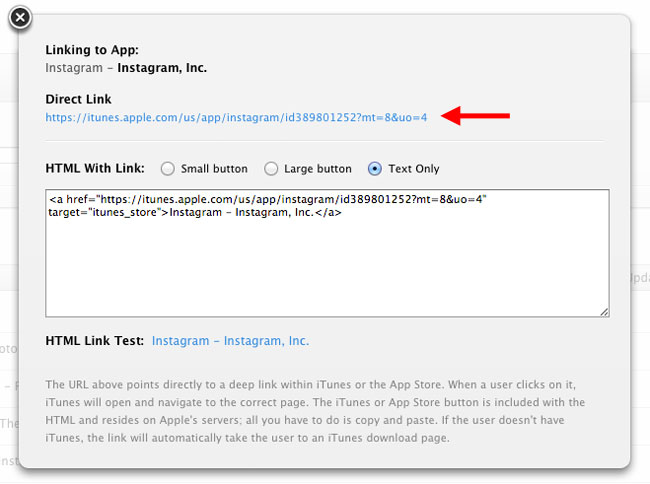Click the description paragraph starting 'The URL above'

pos(315,411)
